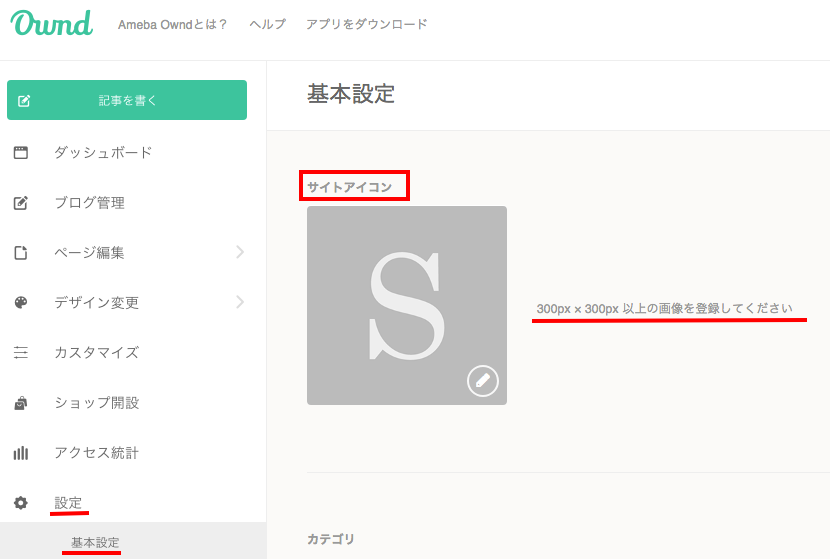Click the ページ編集 page icon
Image resolution: width=830 pixels, height=559 pixels.
(21, 253)
